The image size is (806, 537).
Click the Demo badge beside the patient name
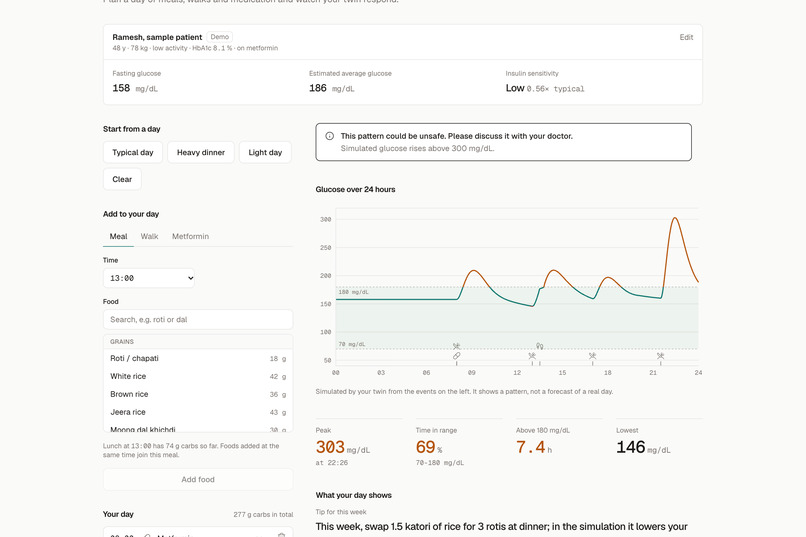click(x=219, y=37)
